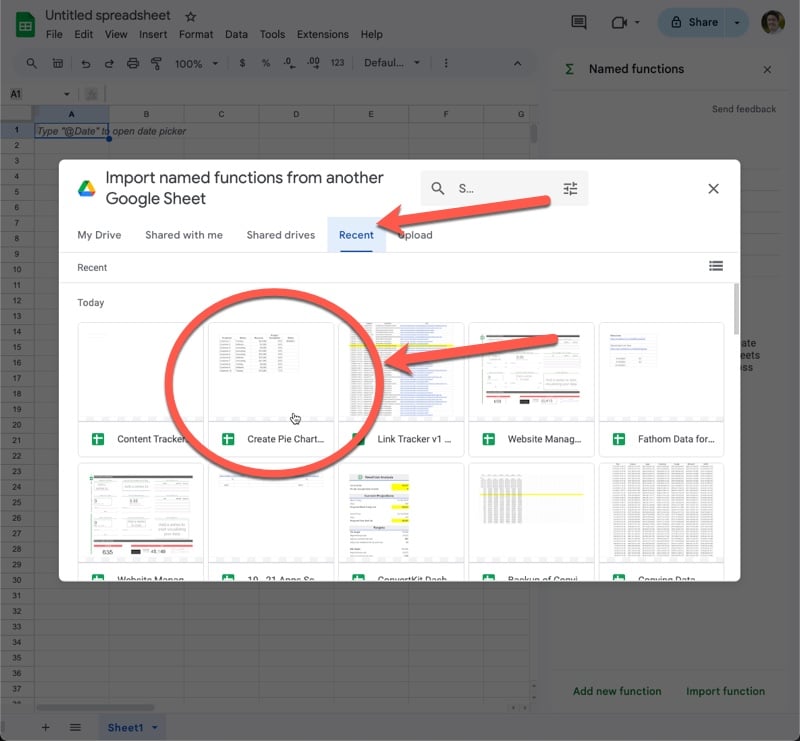Select the Content Tracker file thumbnail
Screen dimensions: 800x741
(x=140, y=389)
